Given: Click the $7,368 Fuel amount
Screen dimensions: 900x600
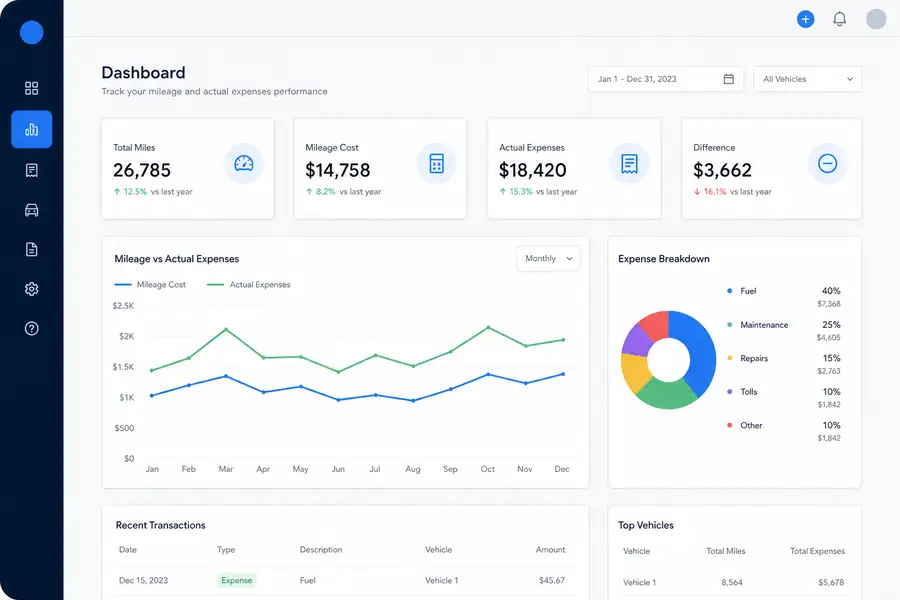Looking at the screenshot, I should click(x=829, y=304).
